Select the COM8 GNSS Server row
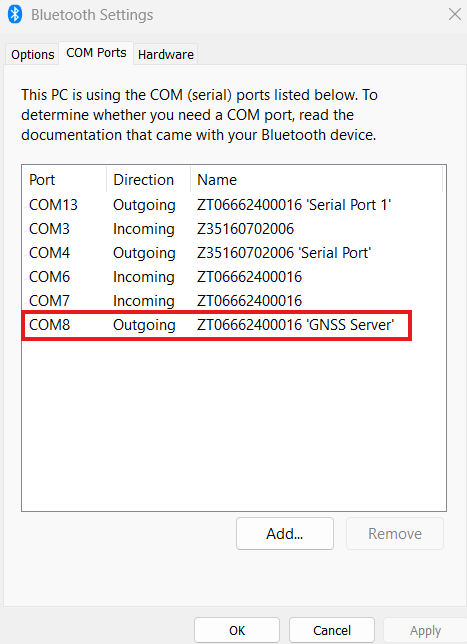The height and width of the screenshot is (644, 467). pyautogui.click(x=217, y=325)
